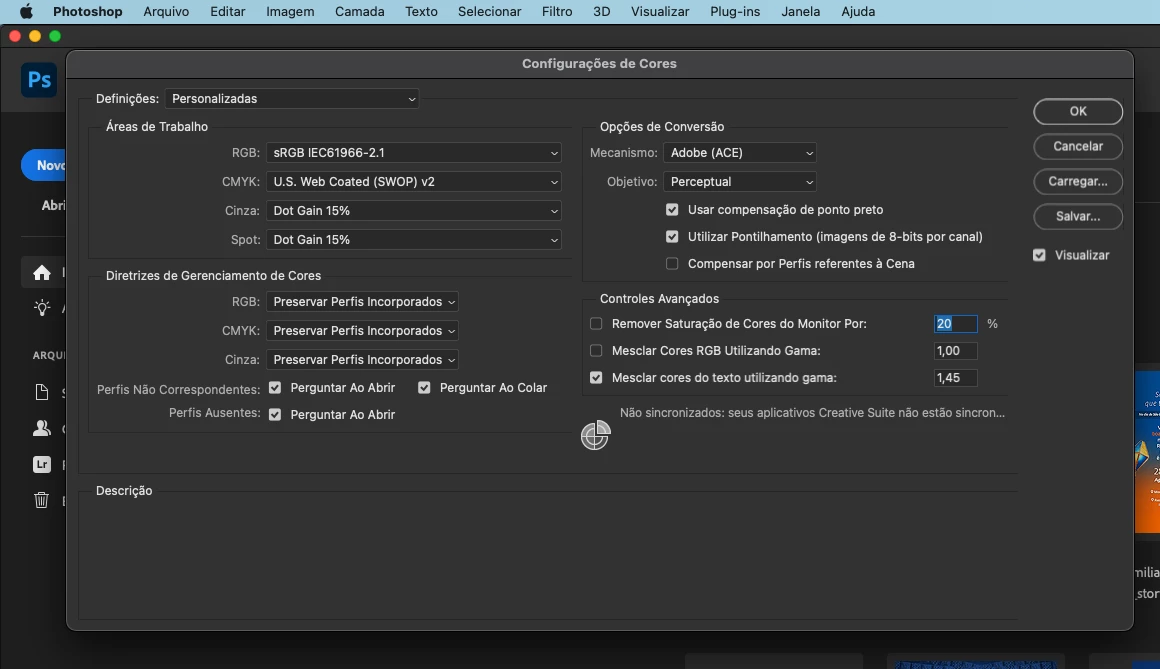Viewport: 1160px width, 669px height.
Task: Open CMYK policy Preservar Perfis Incorporados dropdown
Action: pos(362,331)
